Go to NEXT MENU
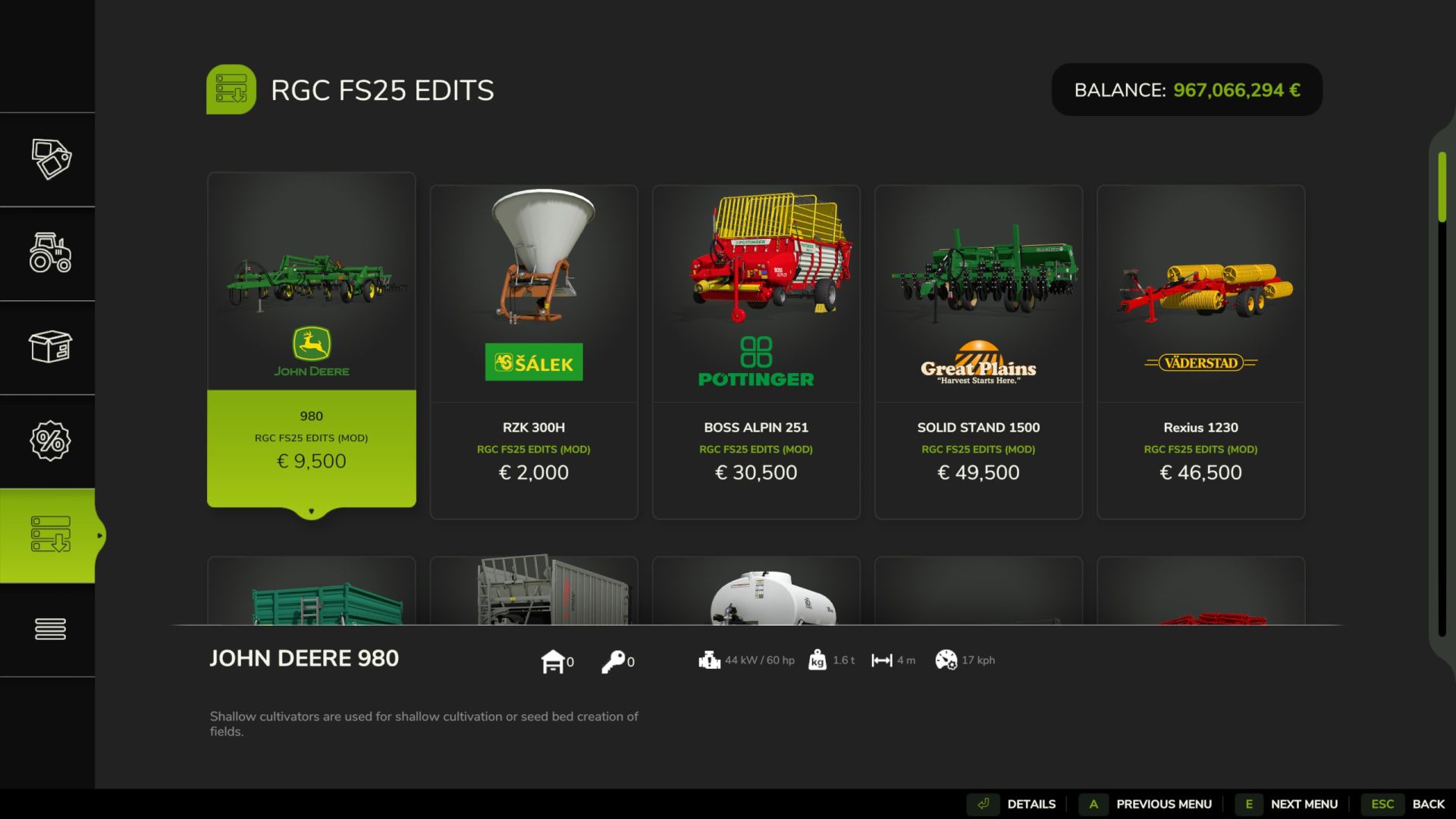This screenshot has width=1456, height=819. coord(1288,804)
